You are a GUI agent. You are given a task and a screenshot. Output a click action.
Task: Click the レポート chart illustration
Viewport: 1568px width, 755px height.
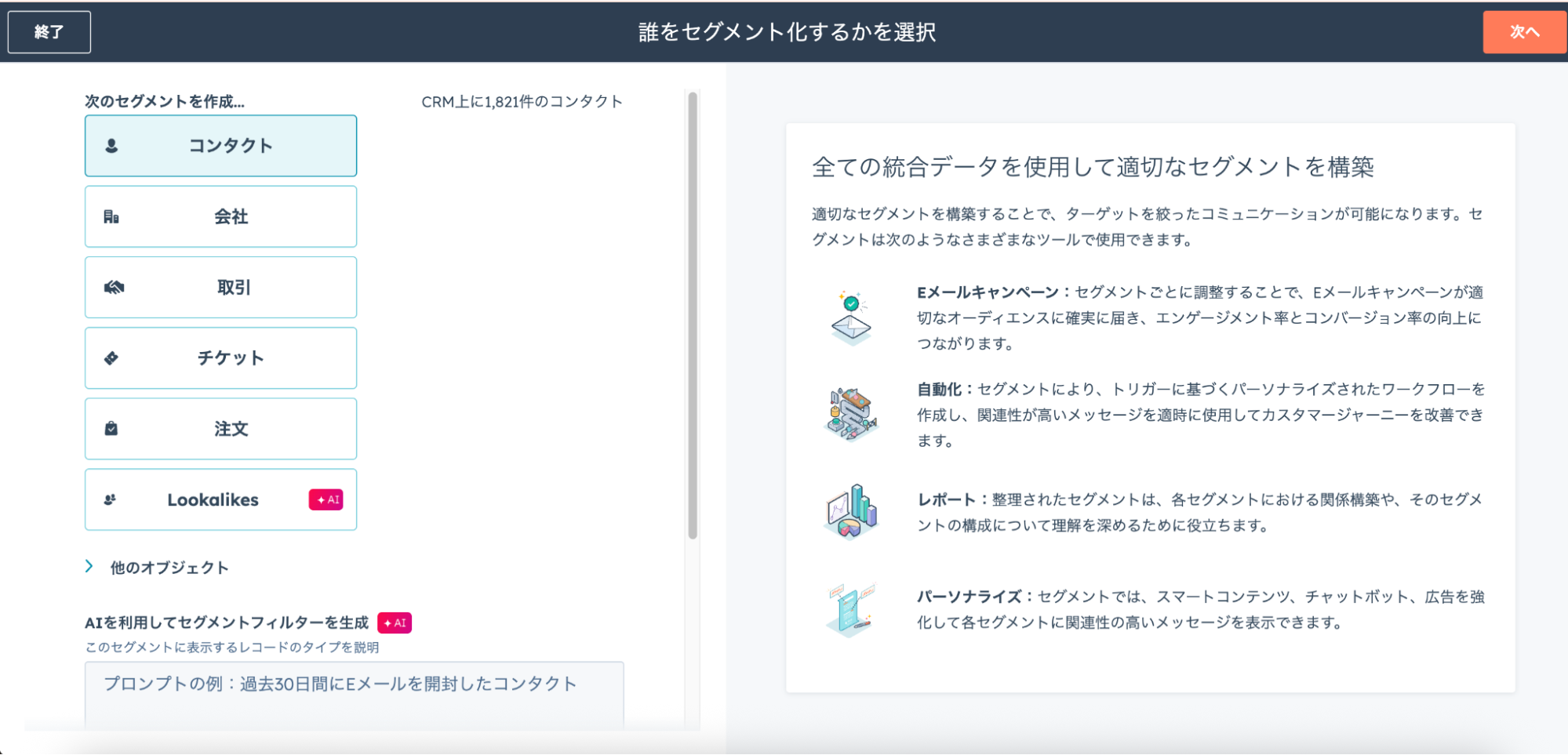click(x=851, y=512)
